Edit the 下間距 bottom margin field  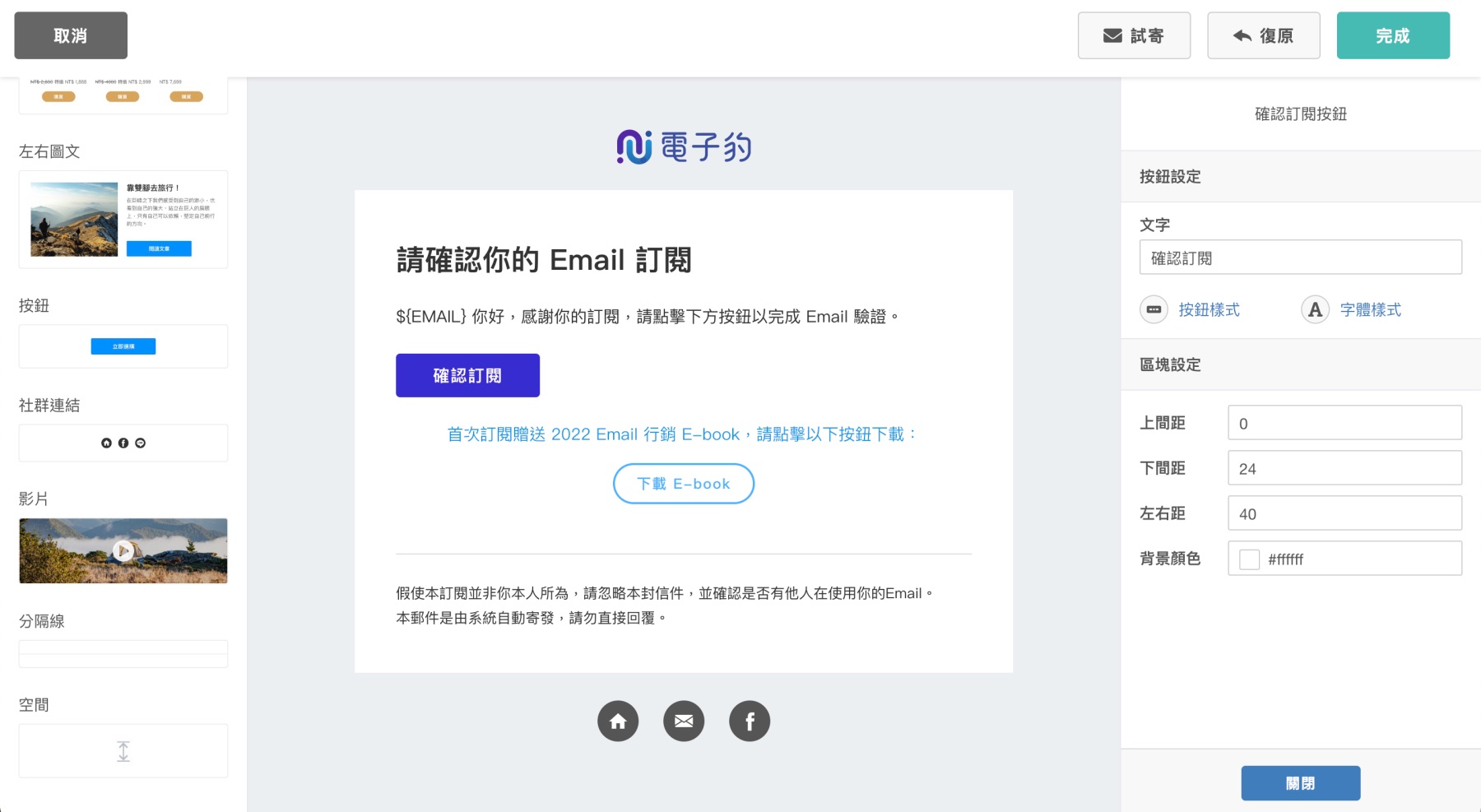tap(1344, 468)
